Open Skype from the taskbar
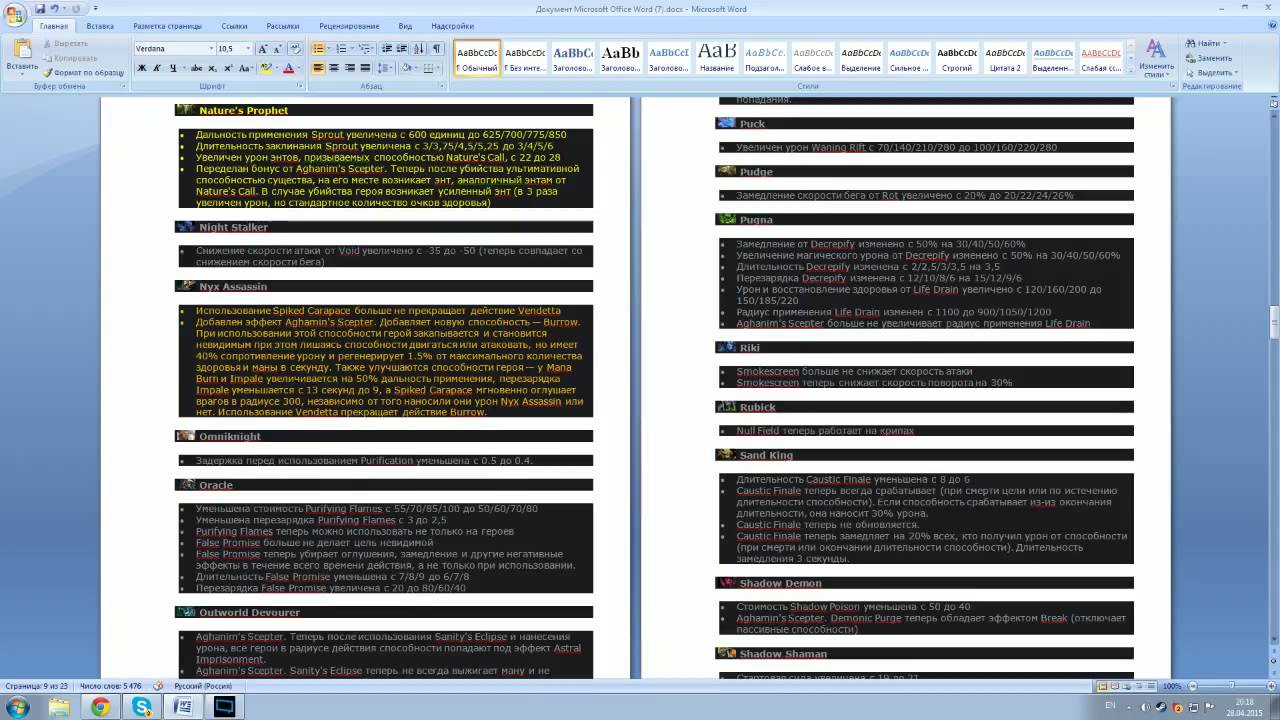This screenshot has height=720, width=1280. [142, 707]
